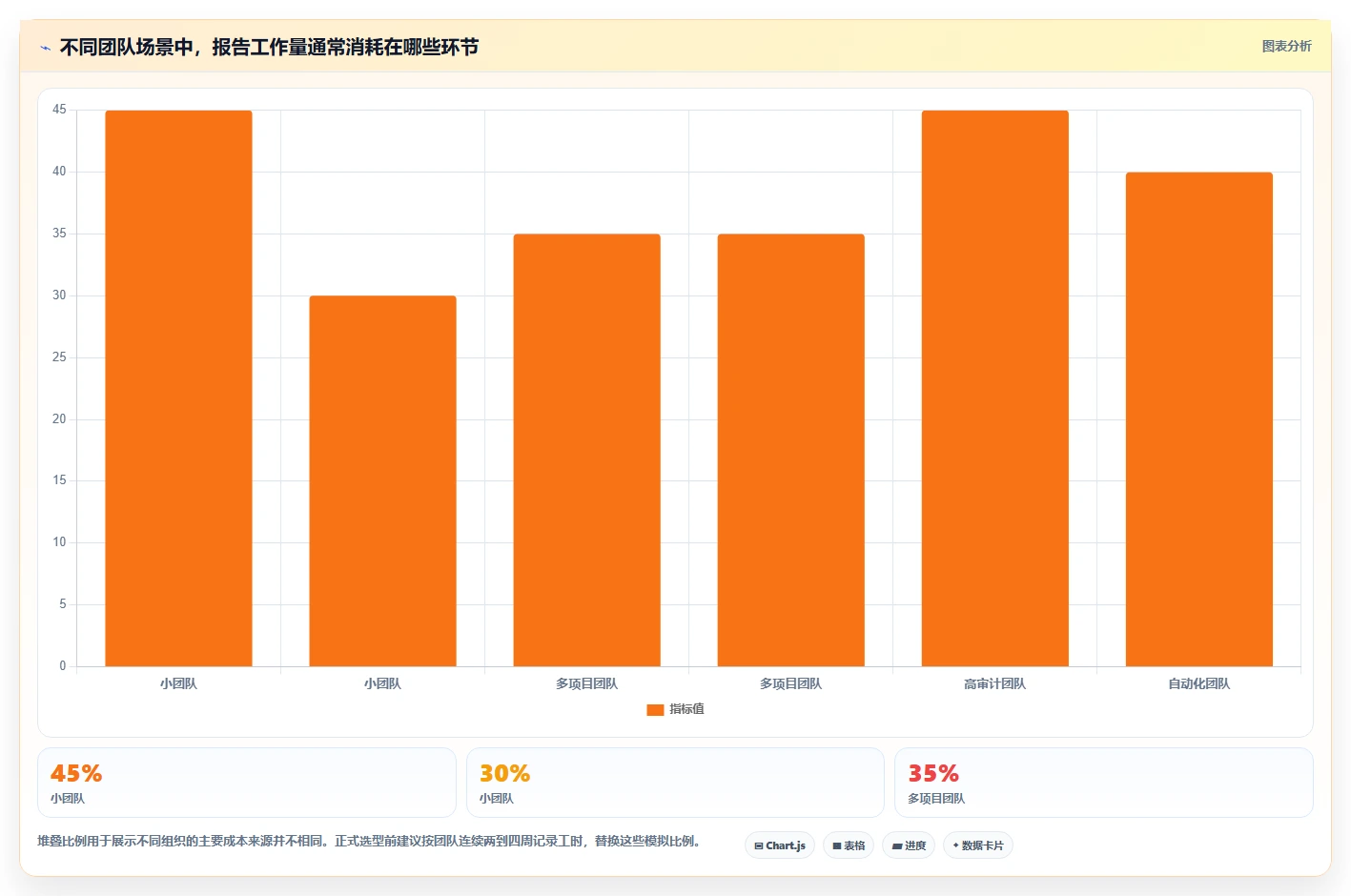Image resolution: width=1351 pixels, height=896 pixels.
Task: Click the y-axis value 25
Action: coord(59,357)
